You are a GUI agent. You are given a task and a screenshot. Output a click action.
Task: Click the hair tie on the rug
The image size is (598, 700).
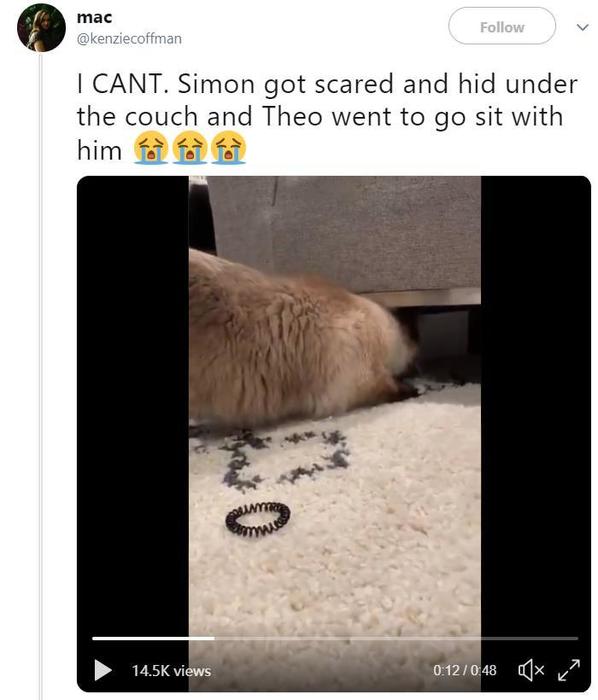257,519
